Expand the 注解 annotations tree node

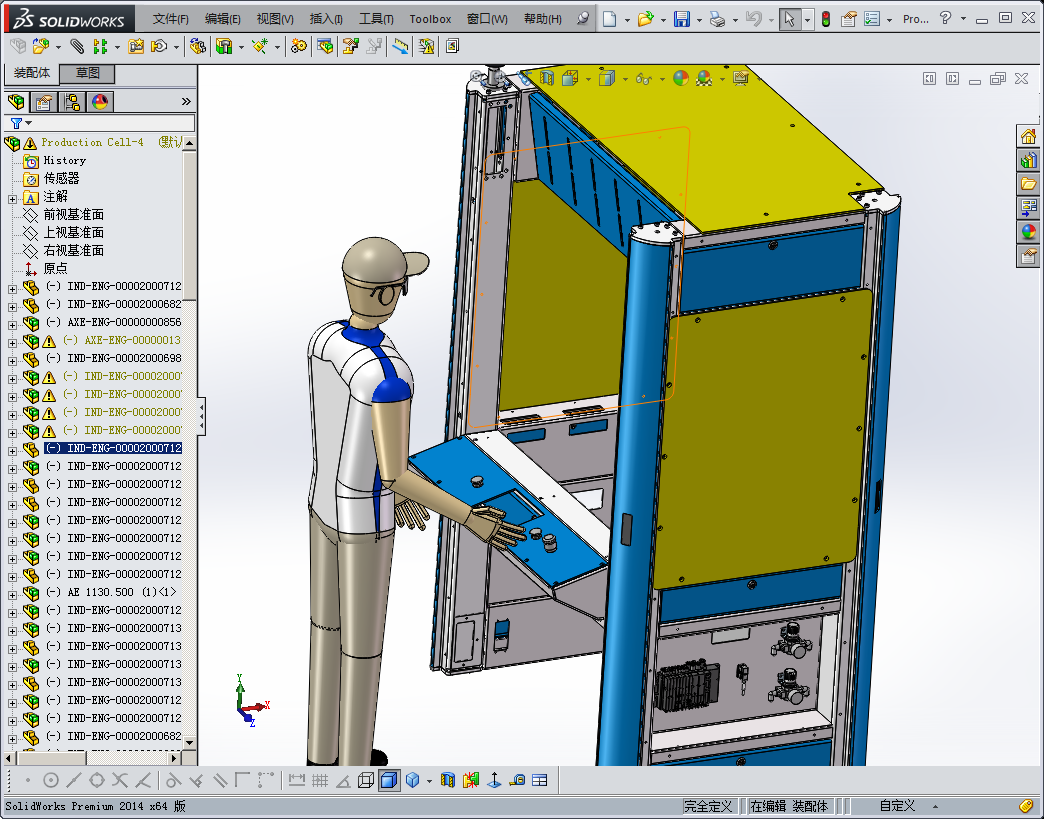click(x=12, y=197)
